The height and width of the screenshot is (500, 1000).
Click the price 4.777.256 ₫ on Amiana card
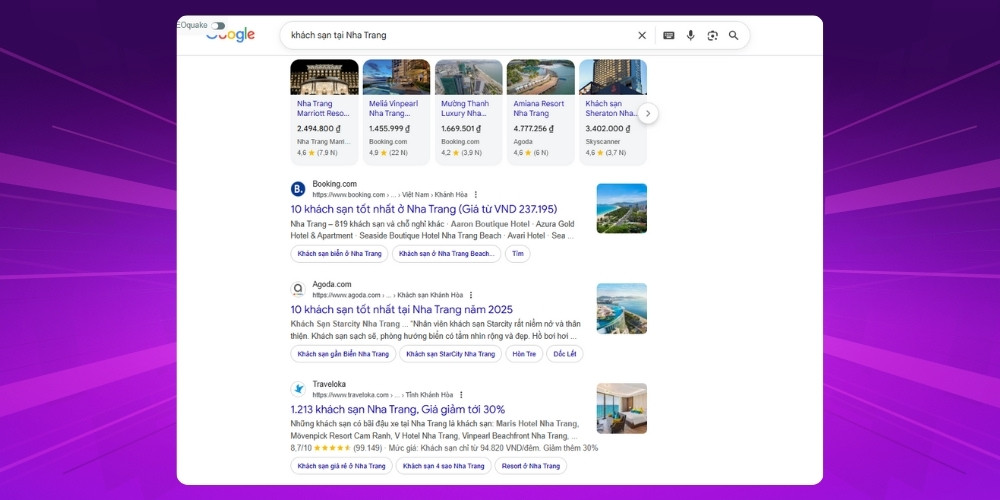click(534, 128)
